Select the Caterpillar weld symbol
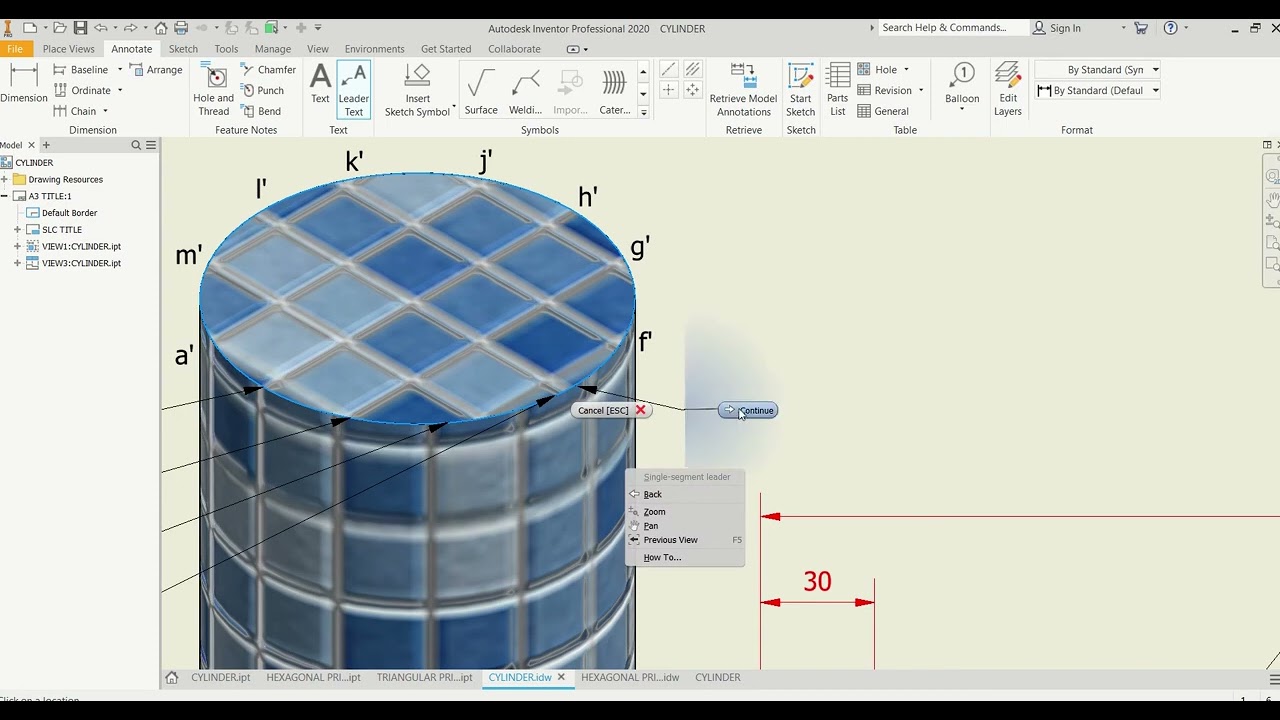 click(614, 90)
